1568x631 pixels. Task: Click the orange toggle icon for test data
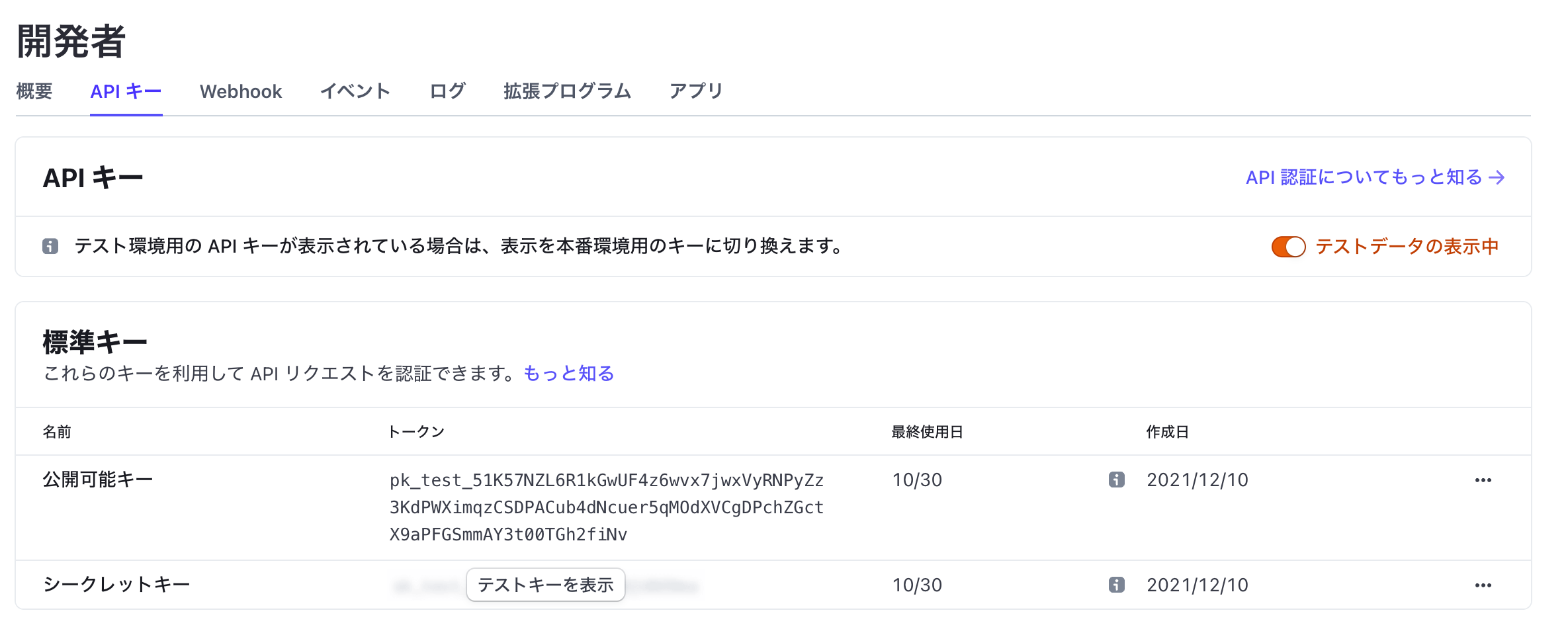coord(1287,246)
